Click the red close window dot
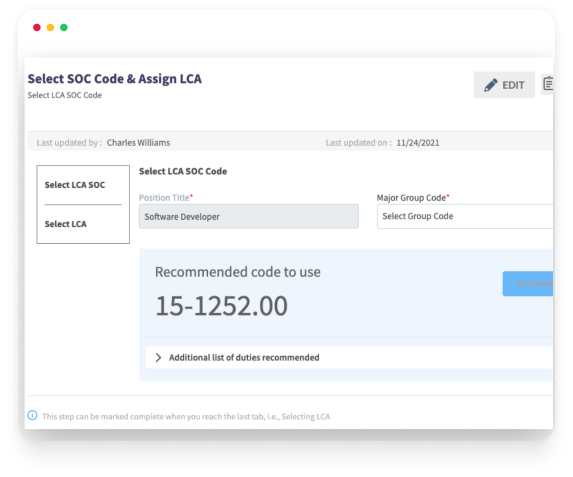 37,27
